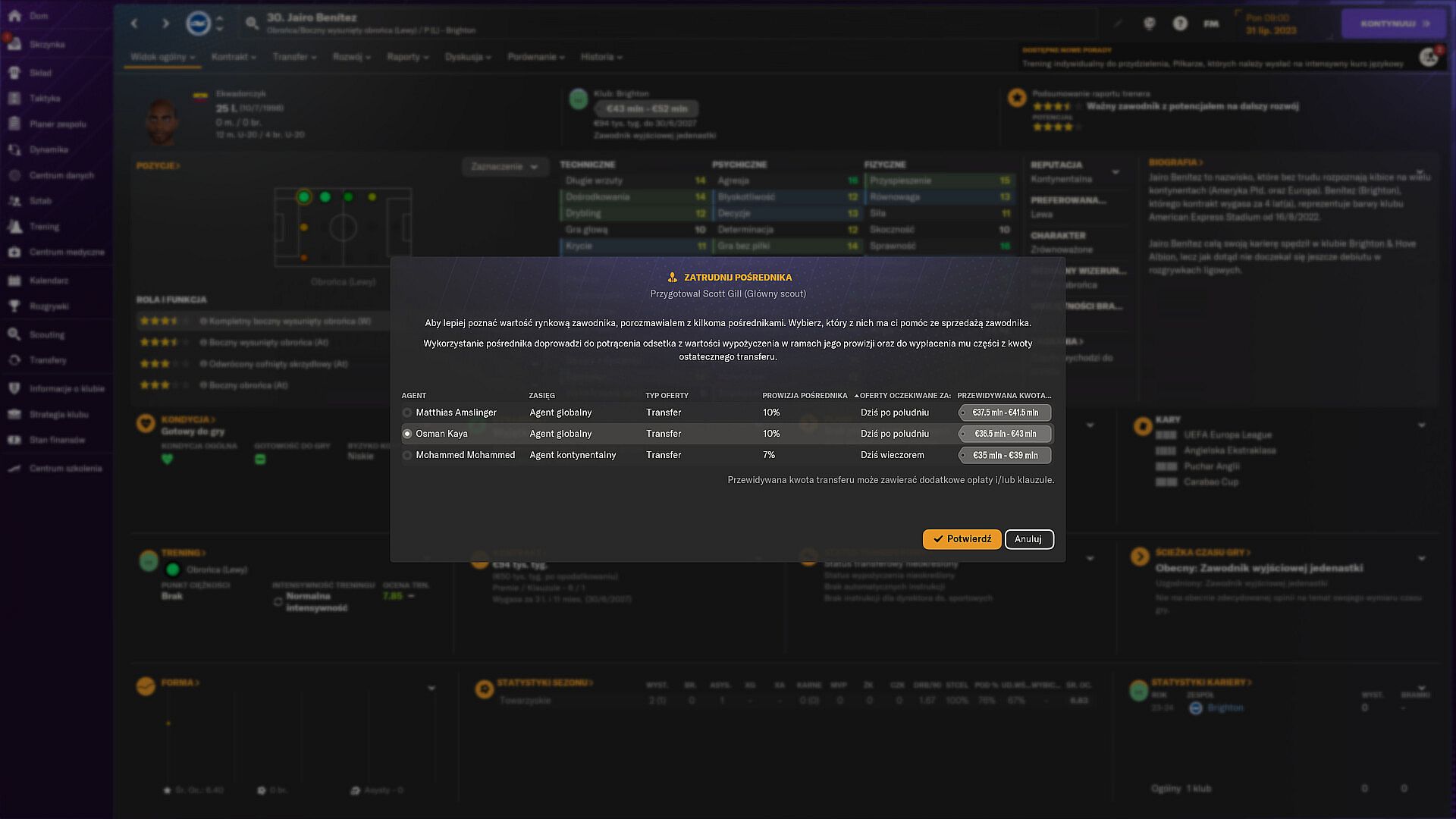Click the search magnifier icon in the top bar
The width and height of the screenshot is (1456, 819).
(x=253, y=24)
